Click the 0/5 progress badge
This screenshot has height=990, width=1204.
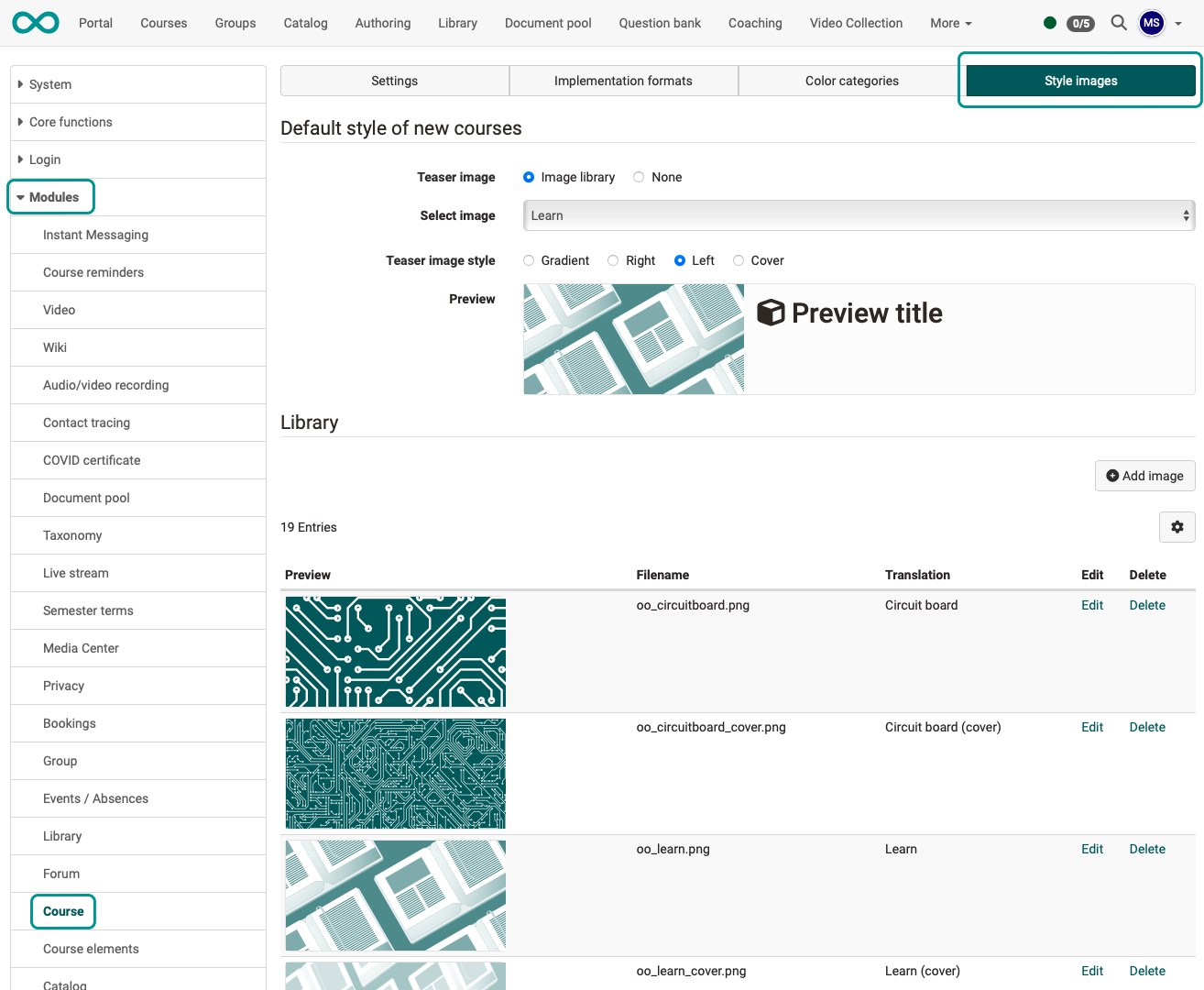tap(1081, 24)
